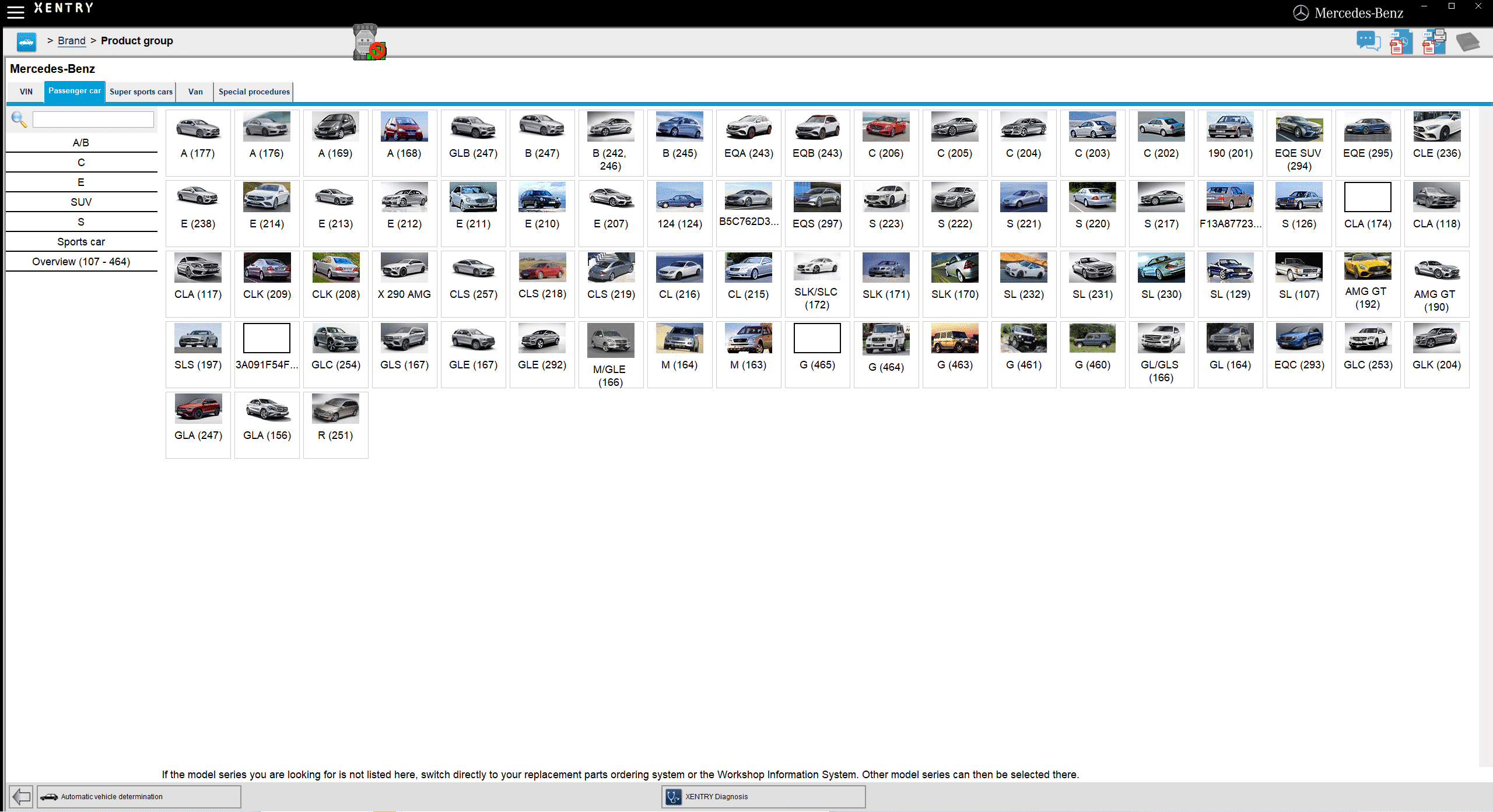Viewport: 1493px width, 812px height.
Task: Select the 190 (201) model series
Action: point(1231,143)
